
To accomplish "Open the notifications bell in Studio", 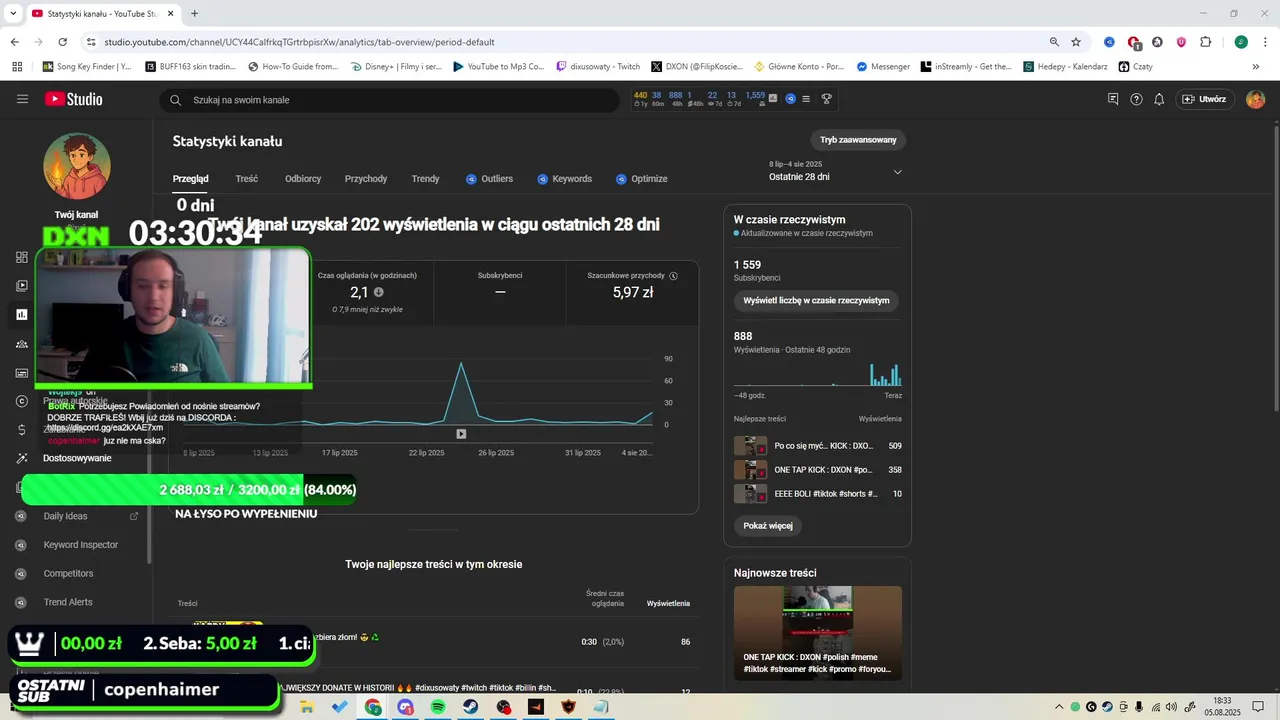I will tap(1159, 99).
